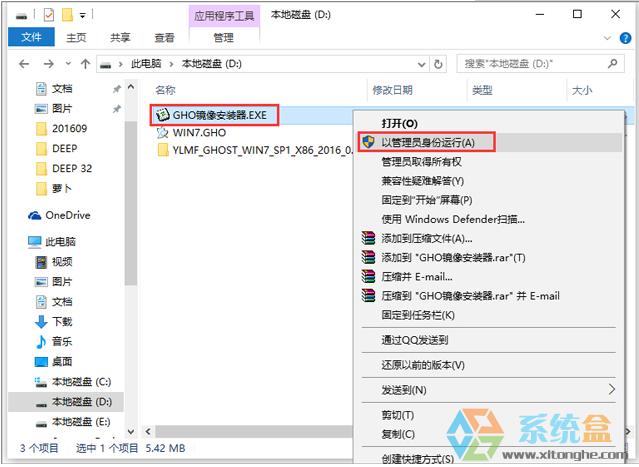Screen dimensions: 639x467
Task: Expand the ribbon using the top-right chevron
Action: pos(604,38)
